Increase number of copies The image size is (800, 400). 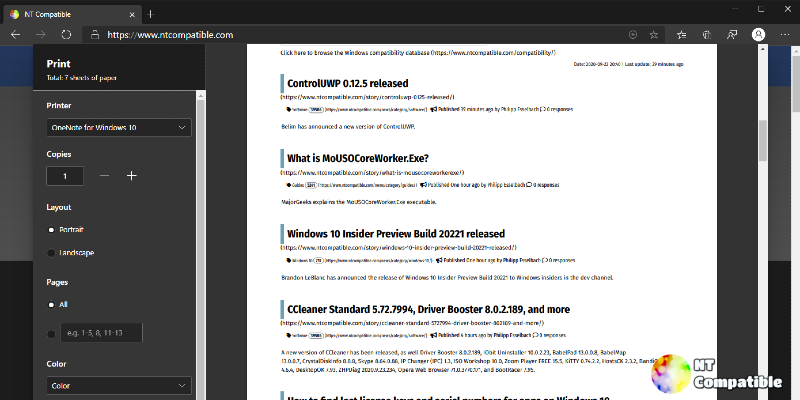pyautogui.click(x=132, y=176)
